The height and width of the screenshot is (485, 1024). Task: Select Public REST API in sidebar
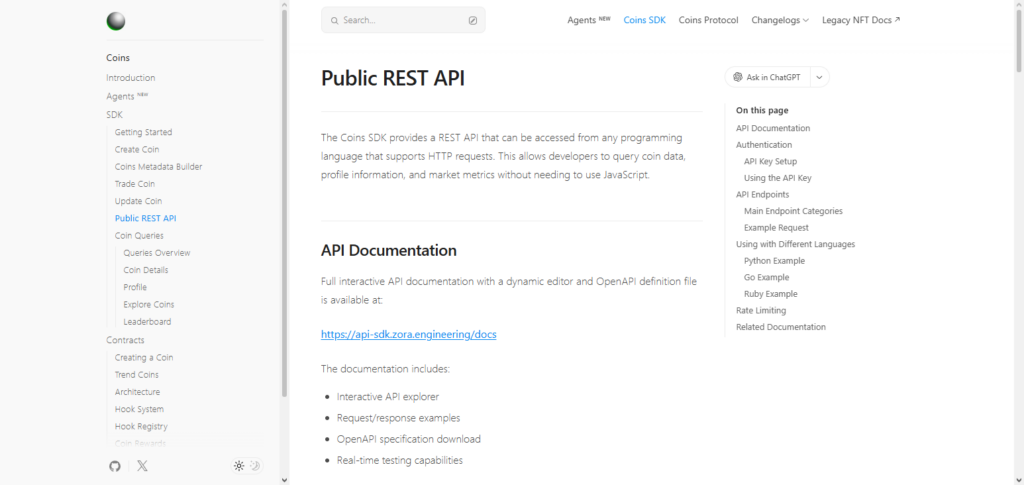pos(146,218)
